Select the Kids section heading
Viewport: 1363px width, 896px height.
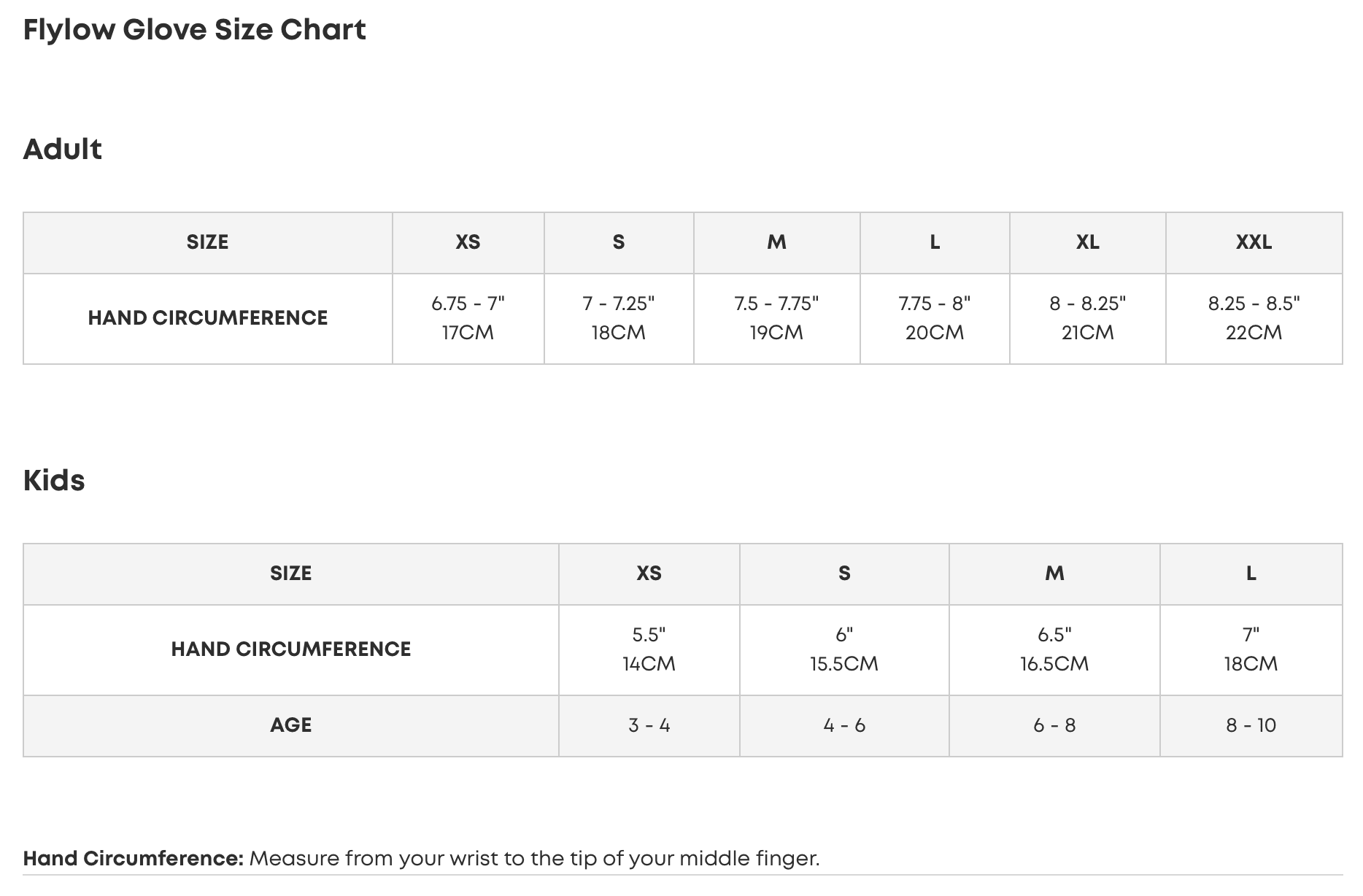click(54, 481)
